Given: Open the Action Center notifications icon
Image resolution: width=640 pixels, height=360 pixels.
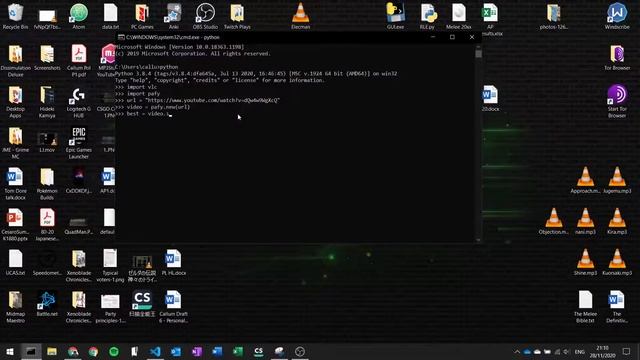Looking at the screenshot, I should [627, 351].
